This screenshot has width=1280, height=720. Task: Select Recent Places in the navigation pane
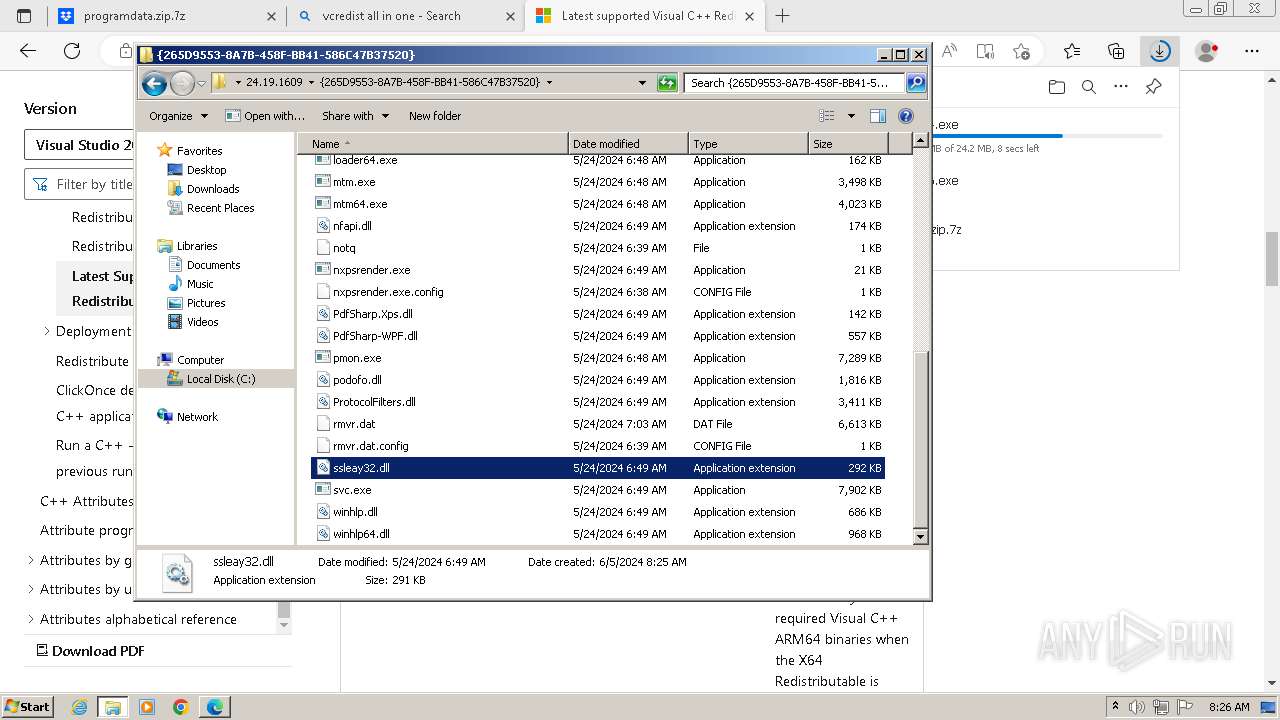click(220, 208)
